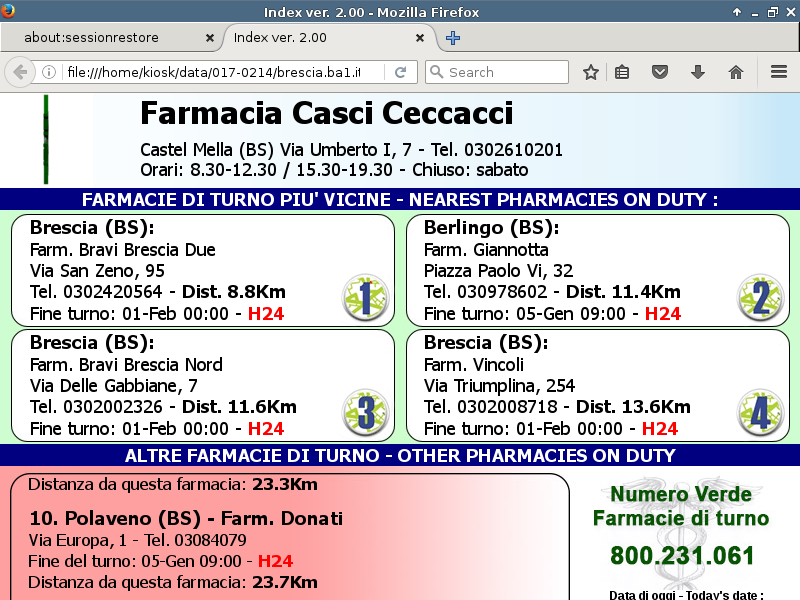800x600 pixels.
Task: Show site information for this page
Action: coord(48,72)
